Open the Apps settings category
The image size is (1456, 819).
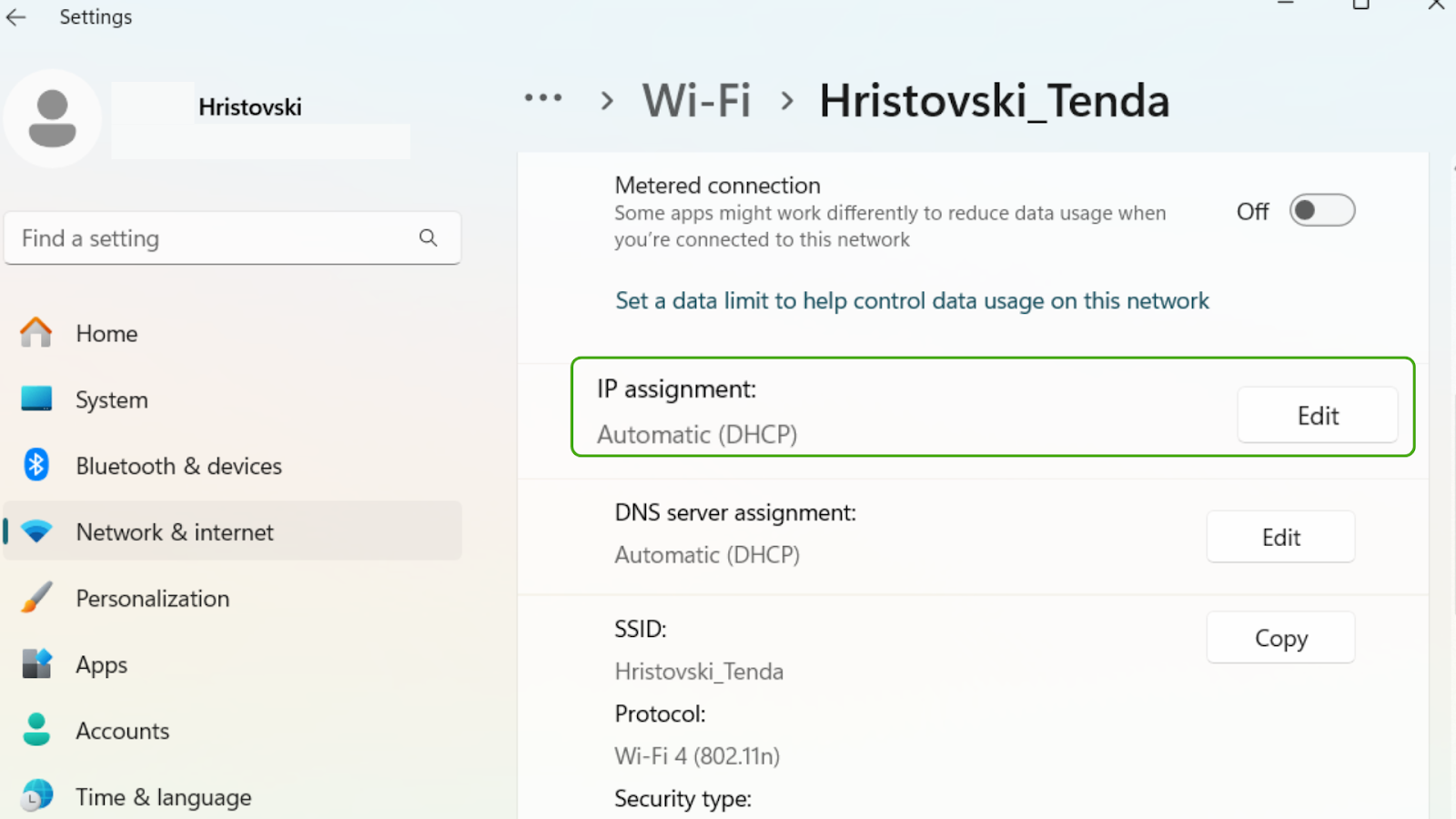pyautogui.click(x=233, y=664)
